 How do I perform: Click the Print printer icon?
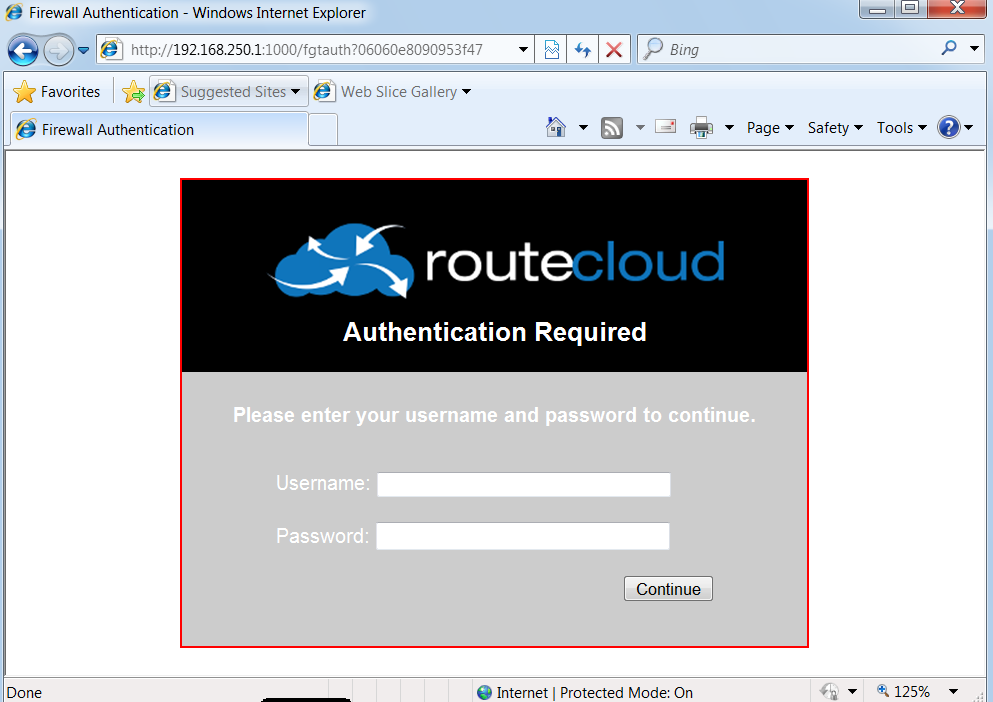coord(701,127)
